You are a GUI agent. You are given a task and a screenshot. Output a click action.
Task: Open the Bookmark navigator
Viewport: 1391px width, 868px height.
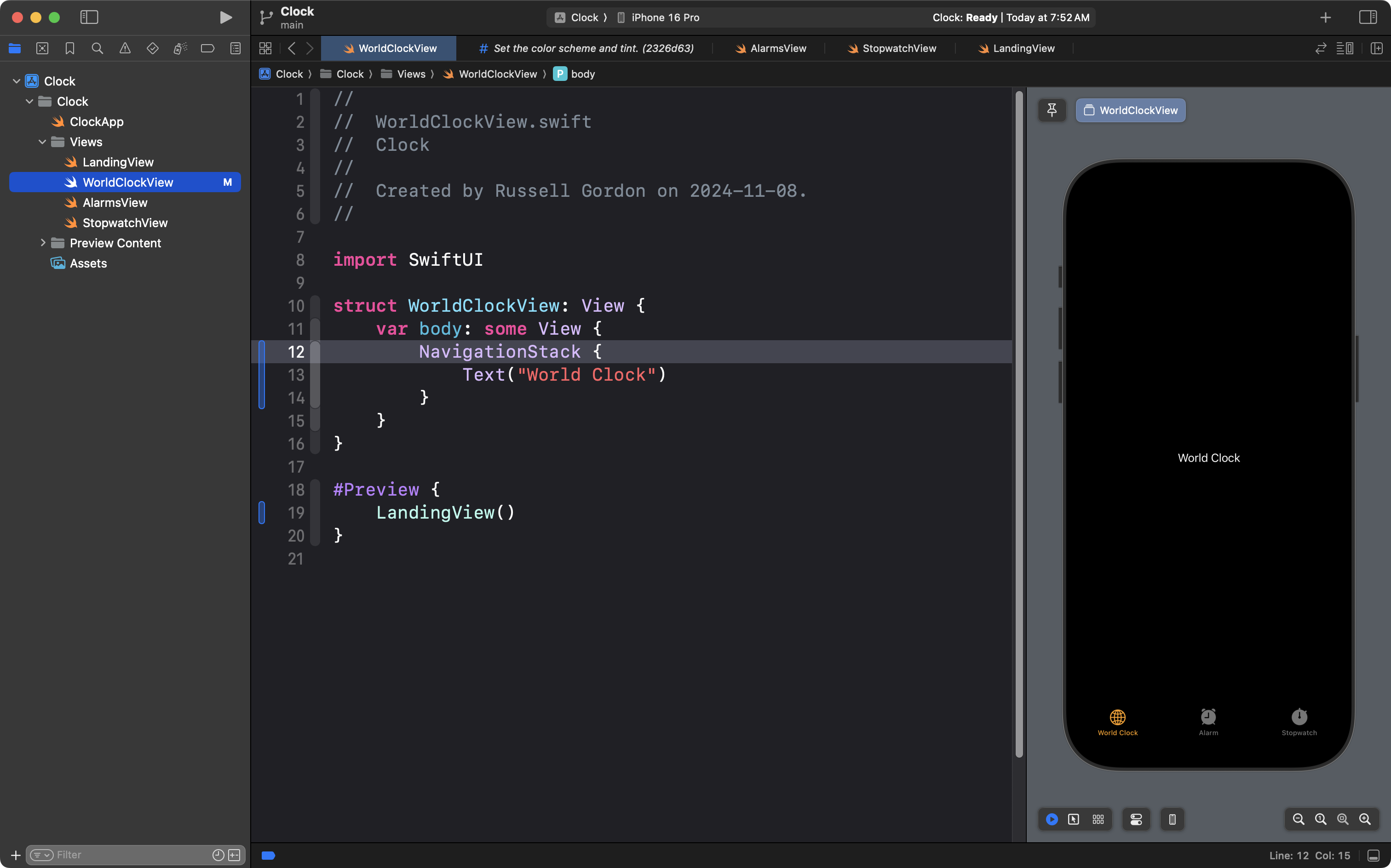pyautogui.click(x=69, y=49)
